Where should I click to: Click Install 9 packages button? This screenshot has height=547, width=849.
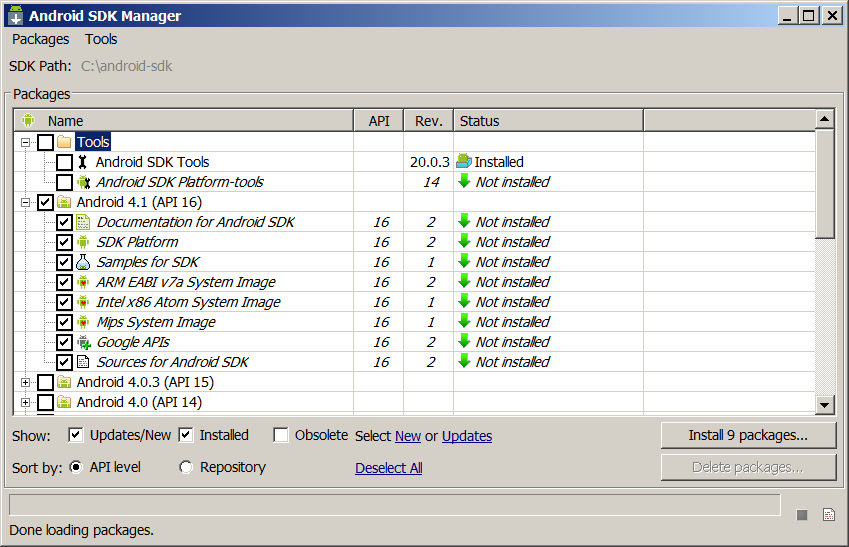coord(748,435)
